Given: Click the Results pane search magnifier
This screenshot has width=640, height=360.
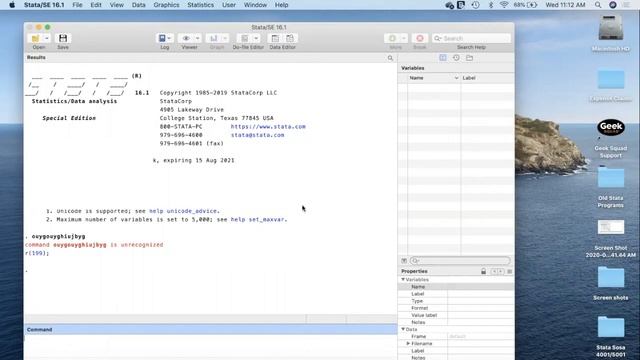Looking at the screenshot, I should [x=390, y=58].
